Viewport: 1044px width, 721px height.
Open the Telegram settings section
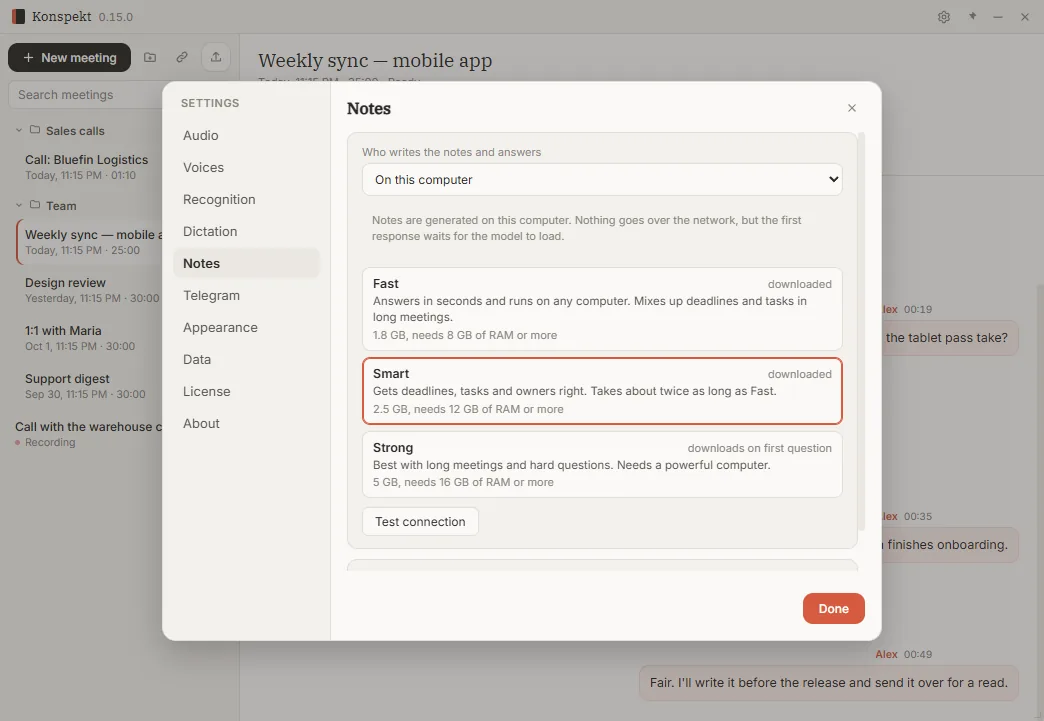pos(246,295)
